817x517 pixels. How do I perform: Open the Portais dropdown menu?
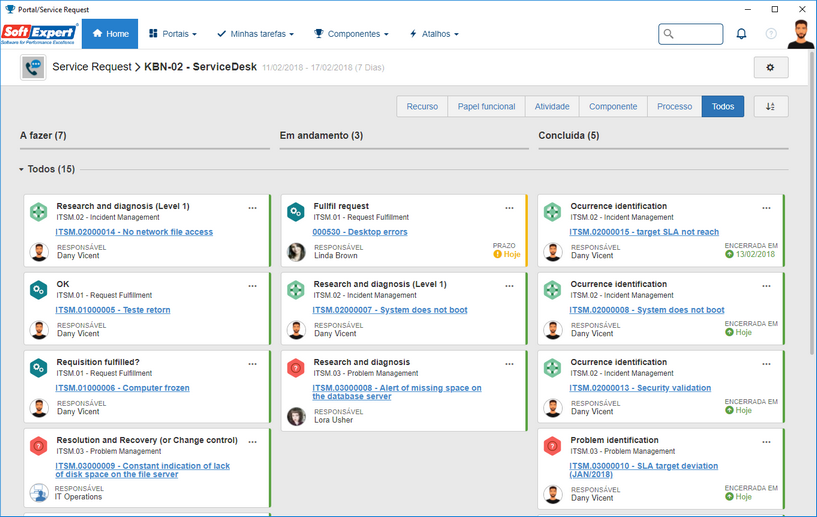(173, 34)
